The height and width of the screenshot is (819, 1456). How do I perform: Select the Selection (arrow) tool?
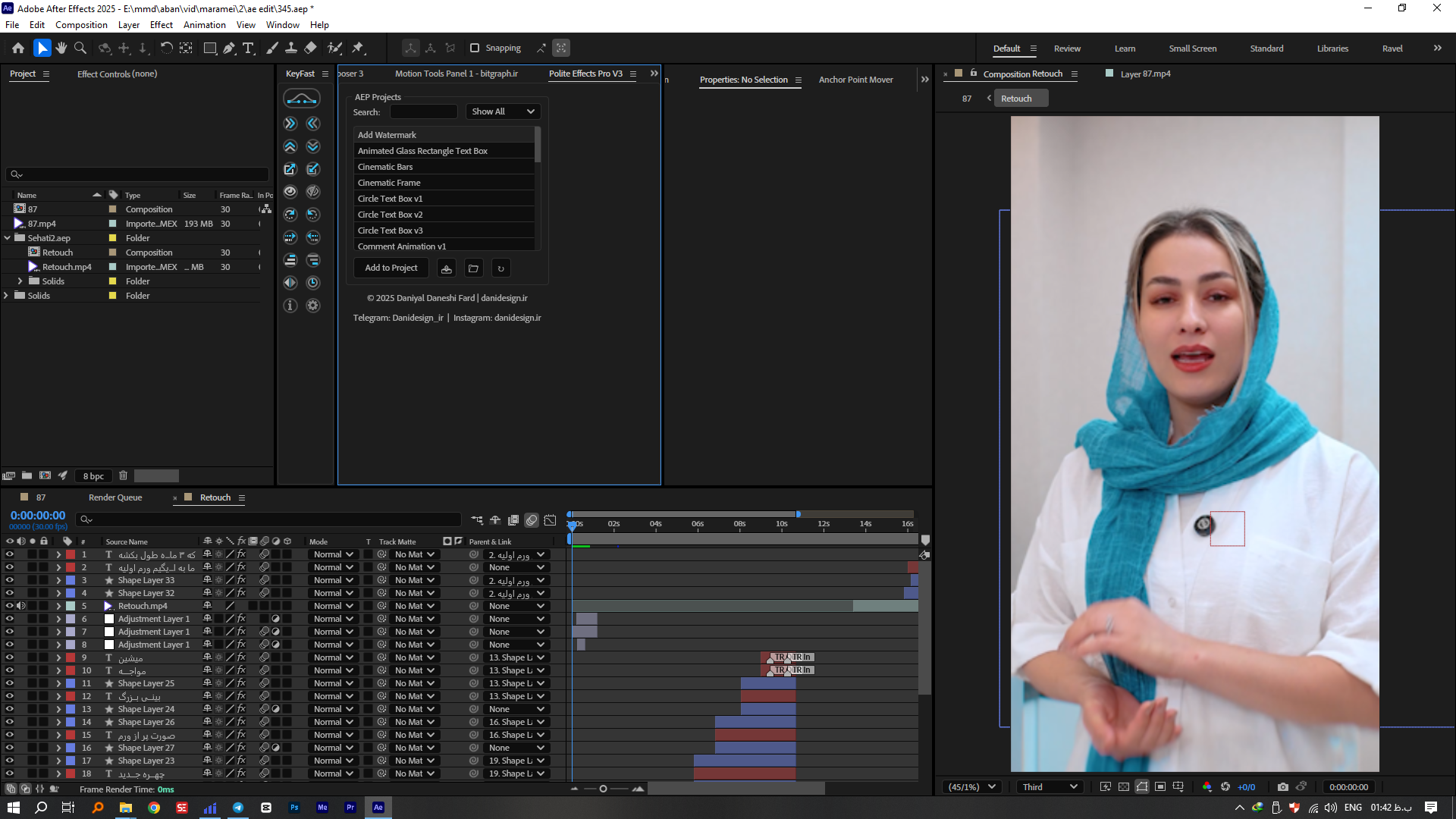(x=42, y=48)
